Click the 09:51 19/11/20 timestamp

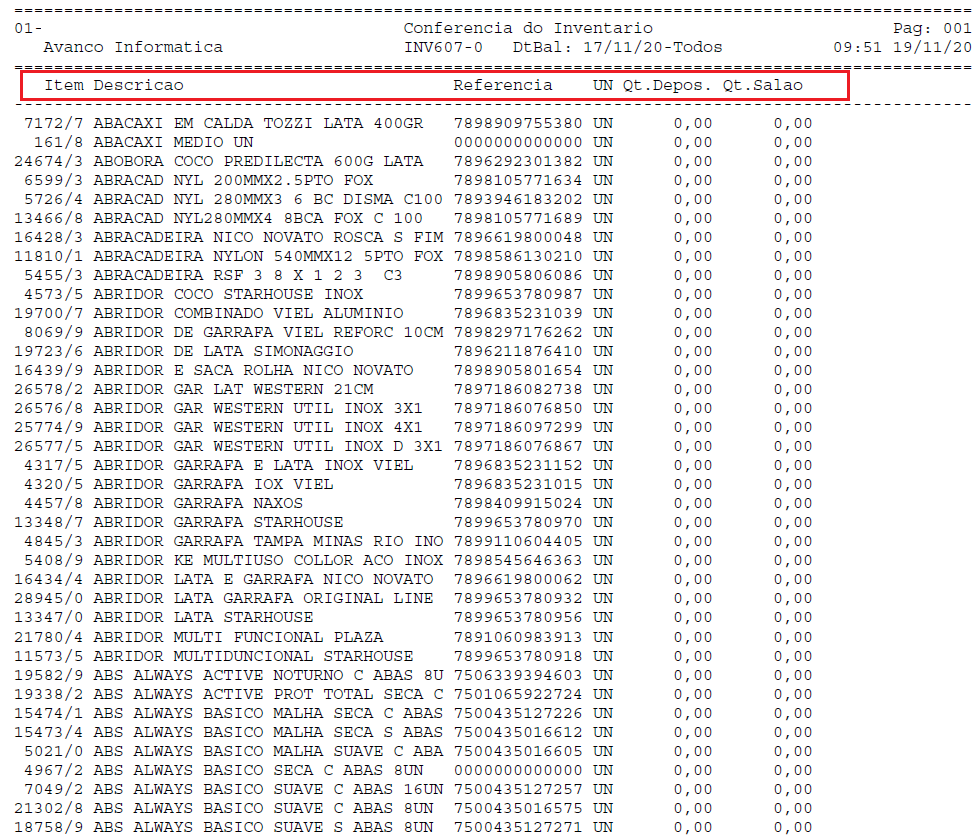902,48
